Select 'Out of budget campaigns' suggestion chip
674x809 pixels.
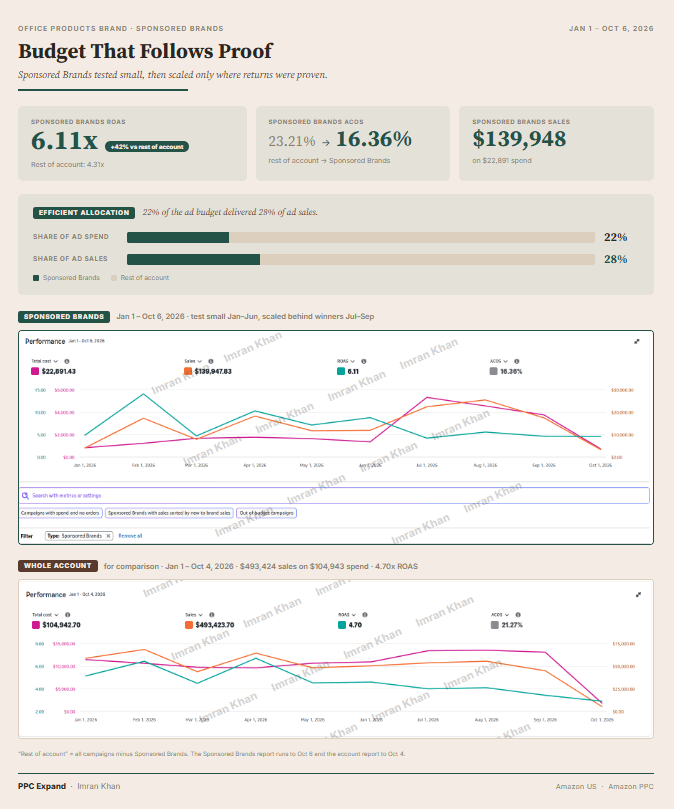click(x=266, y=513)
